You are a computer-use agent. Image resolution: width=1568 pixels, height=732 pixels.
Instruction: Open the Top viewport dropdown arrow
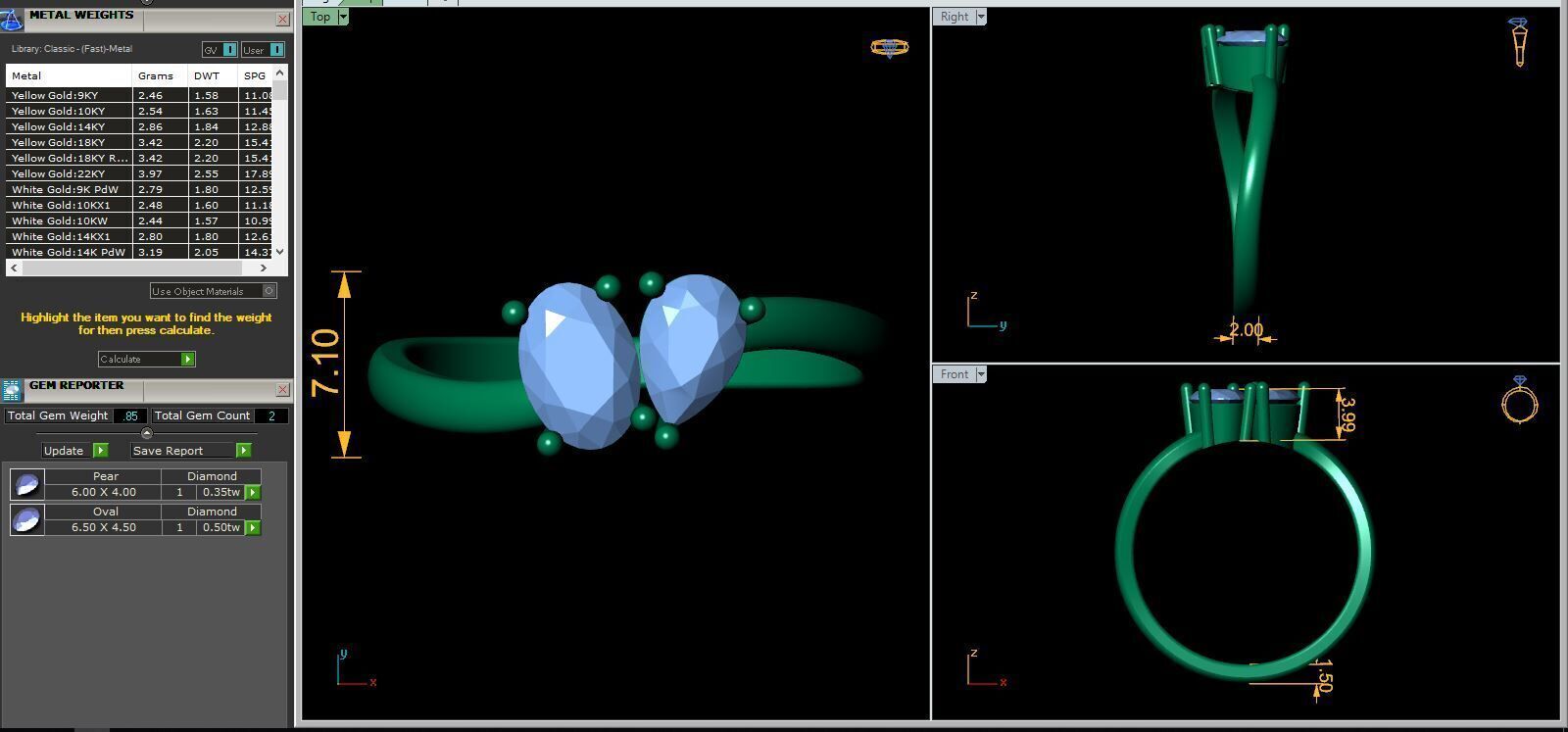343,17
